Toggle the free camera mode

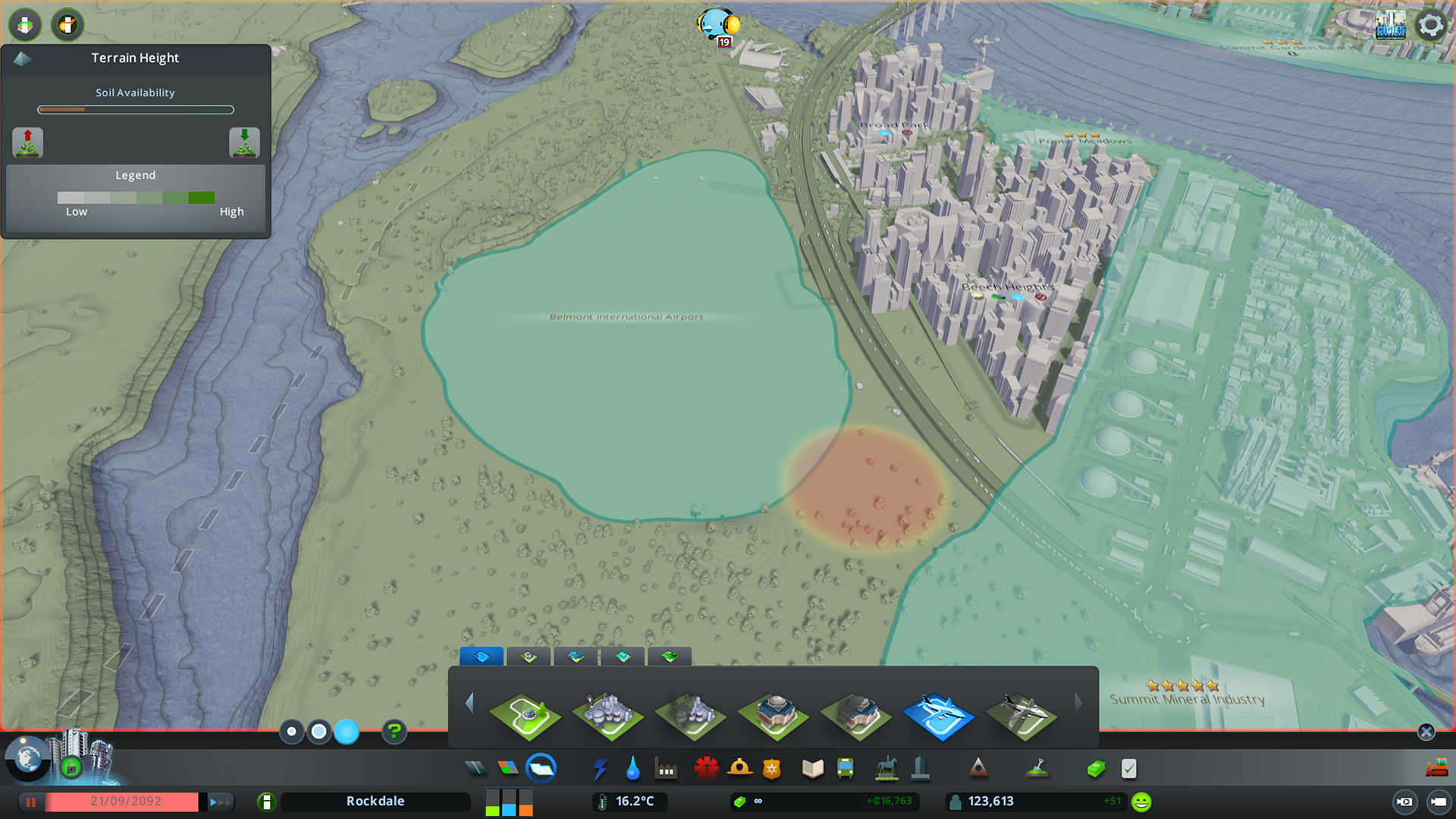click(x=1438, y=802)
